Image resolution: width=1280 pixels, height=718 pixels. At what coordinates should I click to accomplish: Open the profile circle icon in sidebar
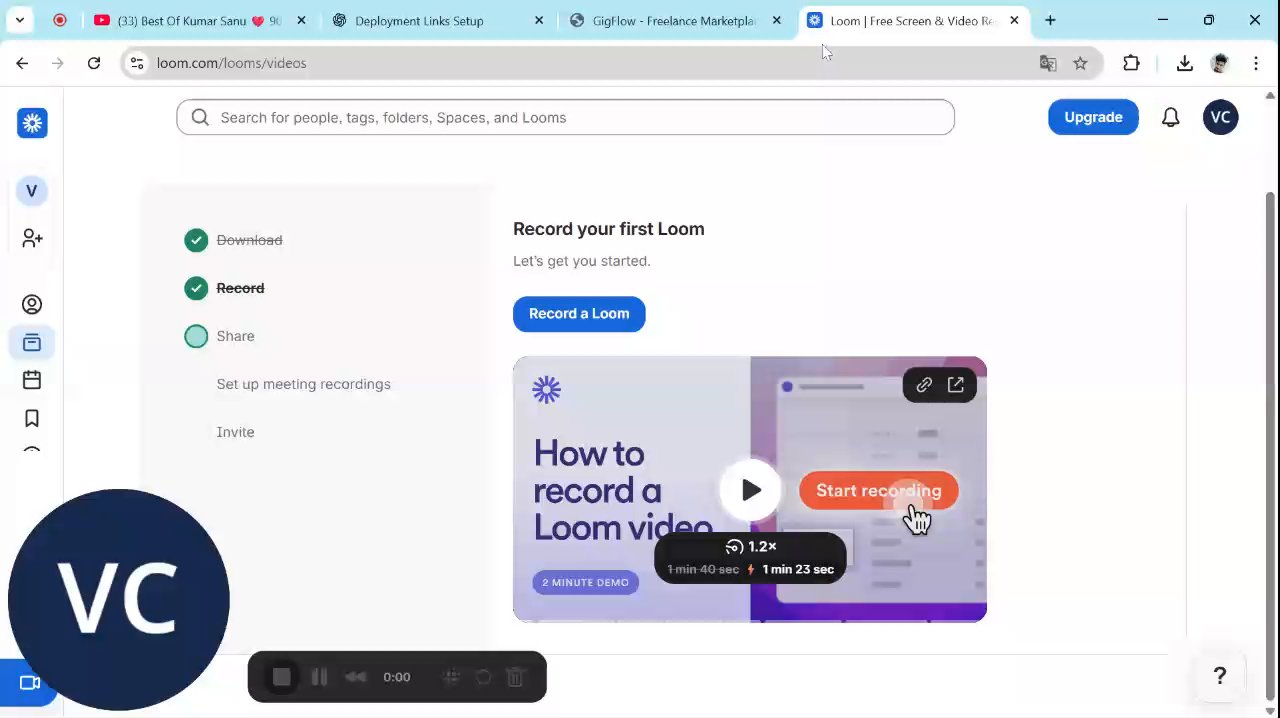pos(32,305)
